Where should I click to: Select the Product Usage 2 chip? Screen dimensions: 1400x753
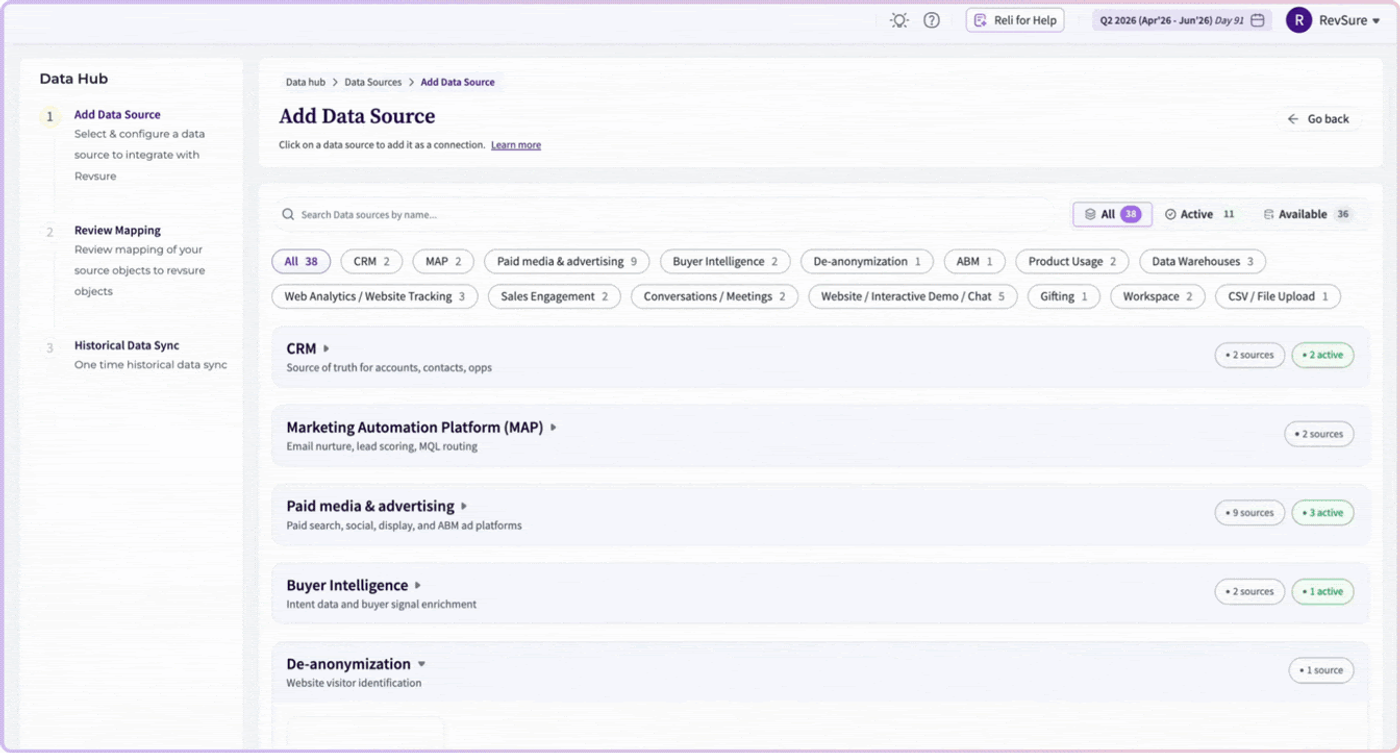1073,261
